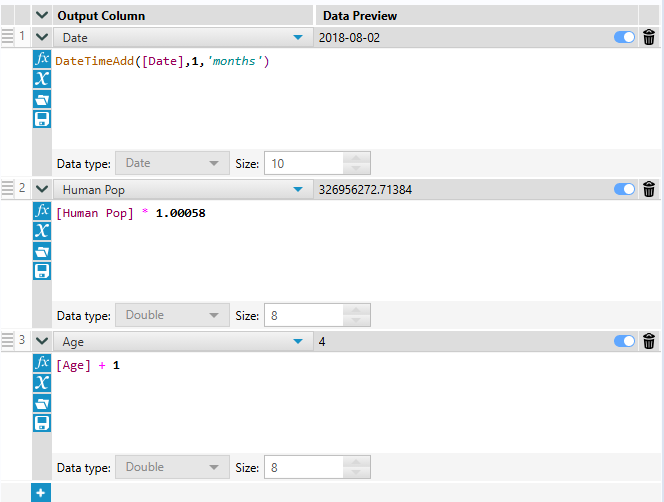The height and width of the screenshot is (502, 664).
Task: Click the Output Column header
Action: 101,16
